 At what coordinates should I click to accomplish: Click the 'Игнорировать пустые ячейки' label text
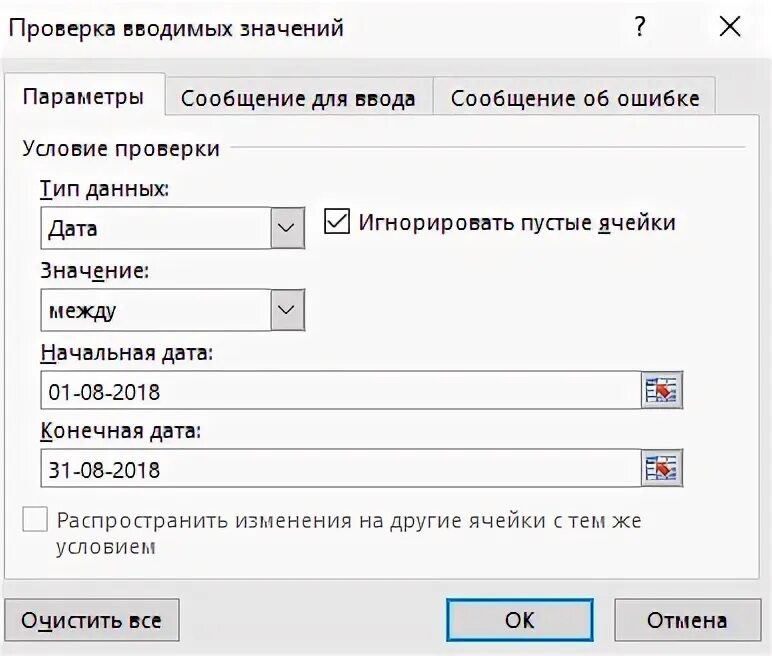(x=517, y=222)
